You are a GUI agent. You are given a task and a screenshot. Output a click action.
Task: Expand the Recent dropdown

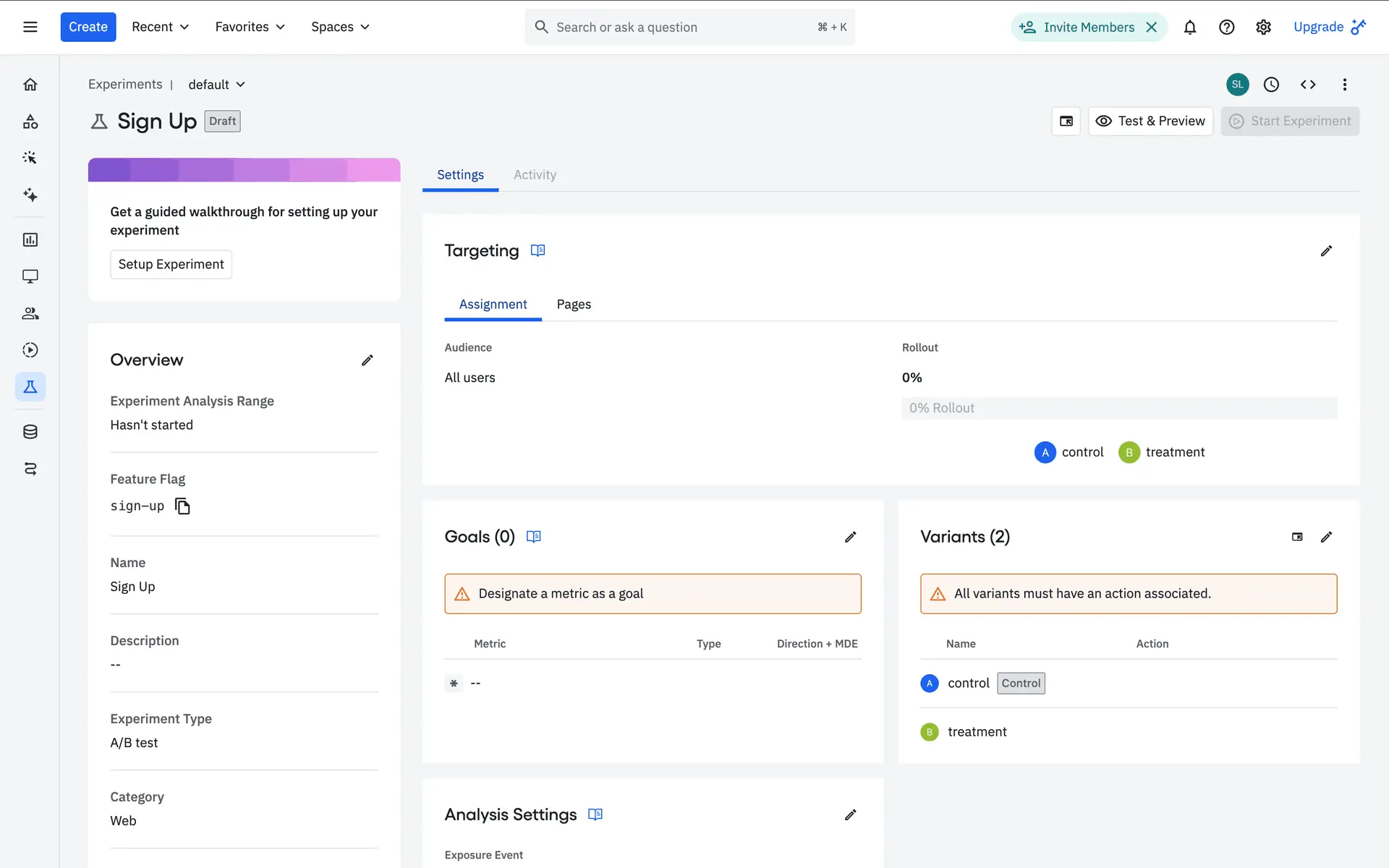(x=160, y=27)
